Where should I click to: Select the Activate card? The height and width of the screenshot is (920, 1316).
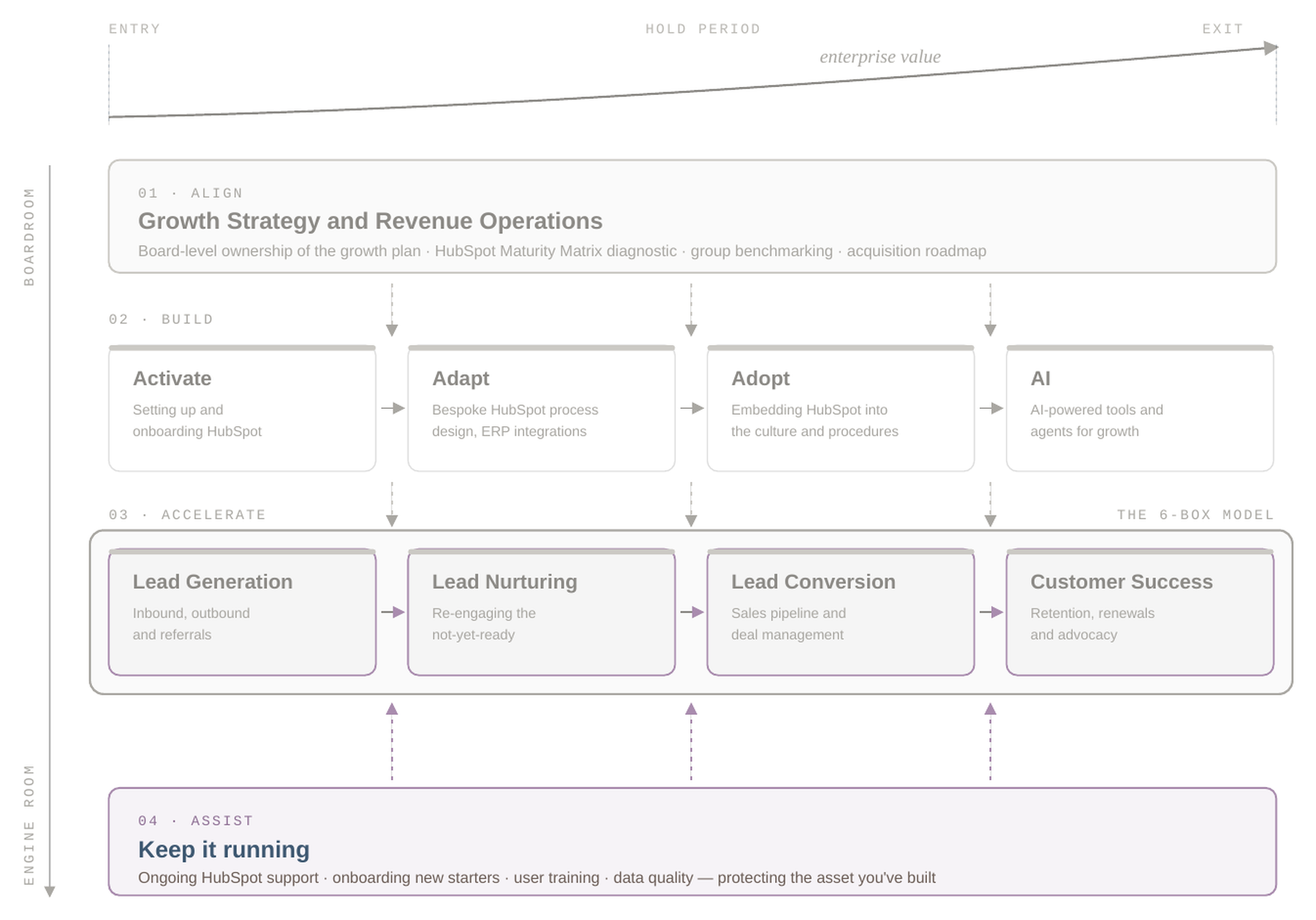pos(242,408)
